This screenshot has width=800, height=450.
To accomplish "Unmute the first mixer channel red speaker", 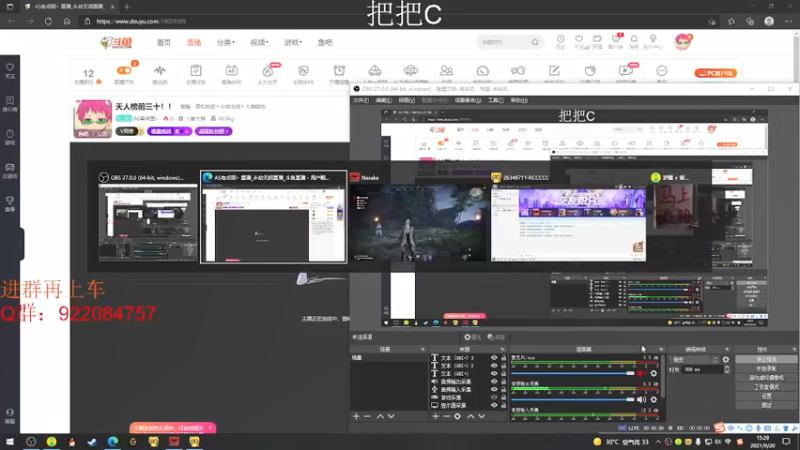I will pyautogui.click(x=641, y=373).
